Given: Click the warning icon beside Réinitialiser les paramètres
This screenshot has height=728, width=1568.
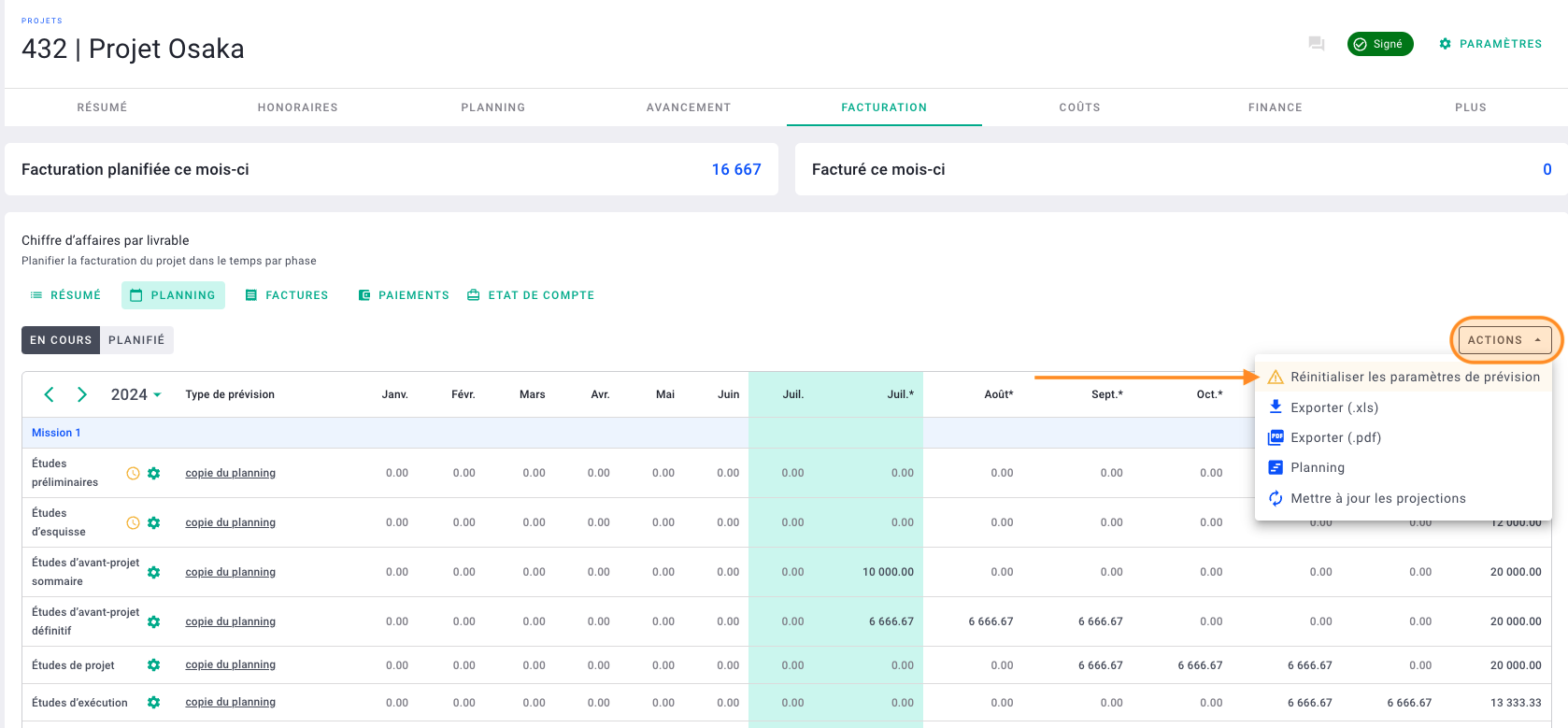Looking at the screenshot, I should coord(1276,378).
